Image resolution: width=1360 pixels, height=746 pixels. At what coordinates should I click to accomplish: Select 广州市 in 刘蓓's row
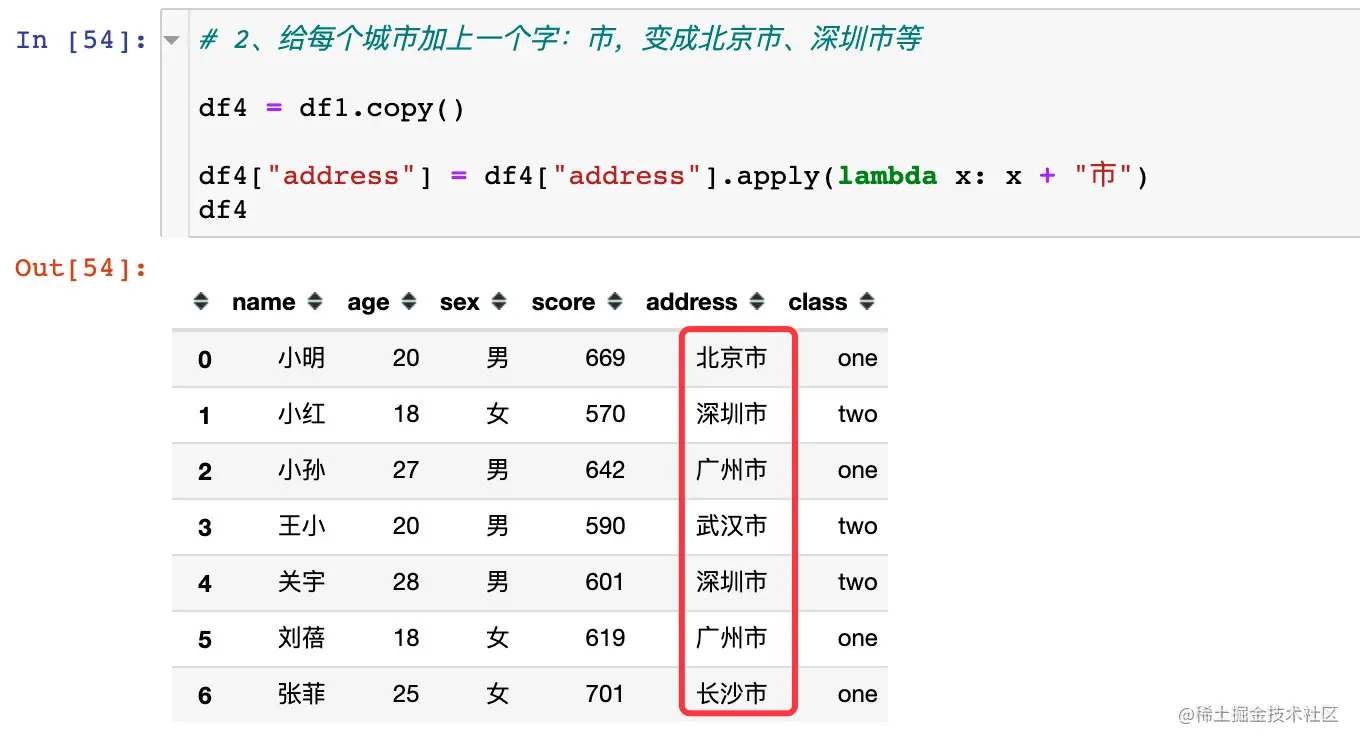tap(731, 638)
